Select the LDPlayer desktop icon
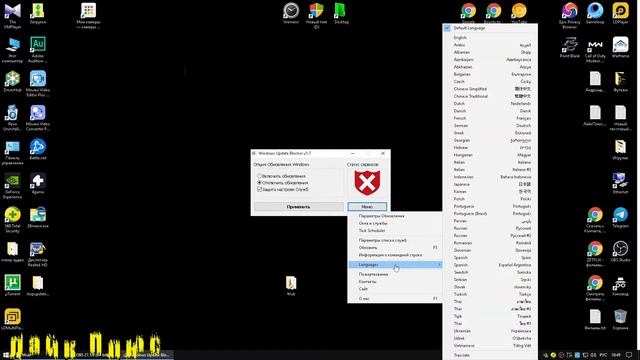Viewport: 640px width, 360px height. [x=620, y=13]
